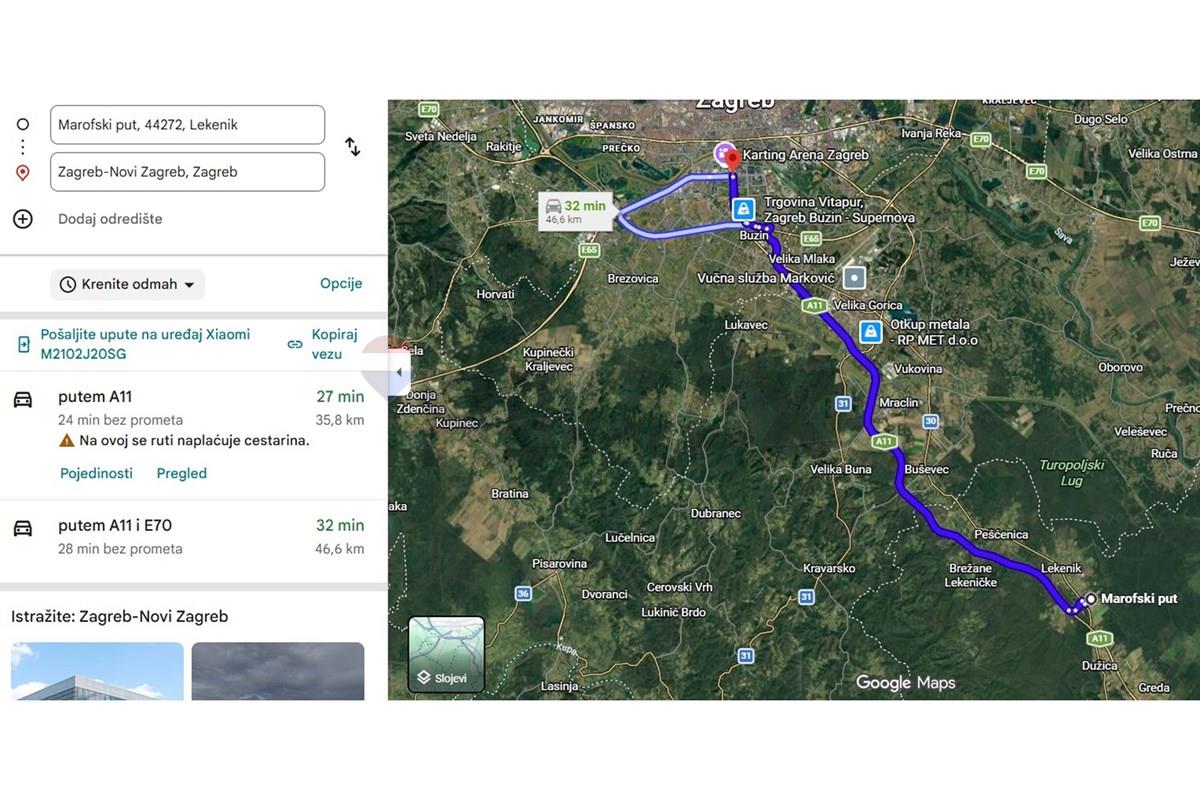The height and width of the screenshot is (800, 1200).
Task: Click the Lukavec label on map
Action: tap(746, 325)
